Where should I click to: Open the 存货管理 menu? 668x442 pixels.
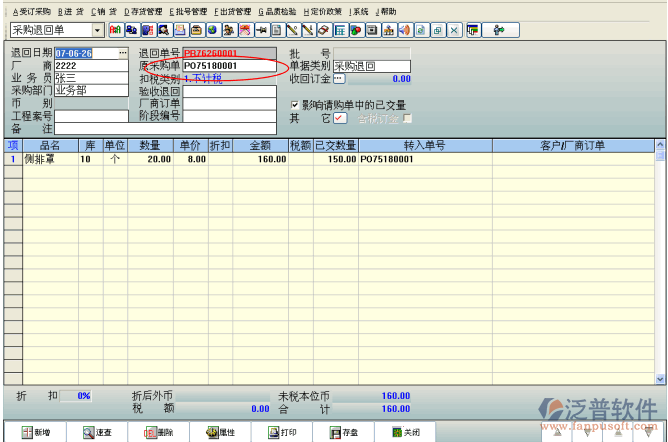tap(142, 11)
